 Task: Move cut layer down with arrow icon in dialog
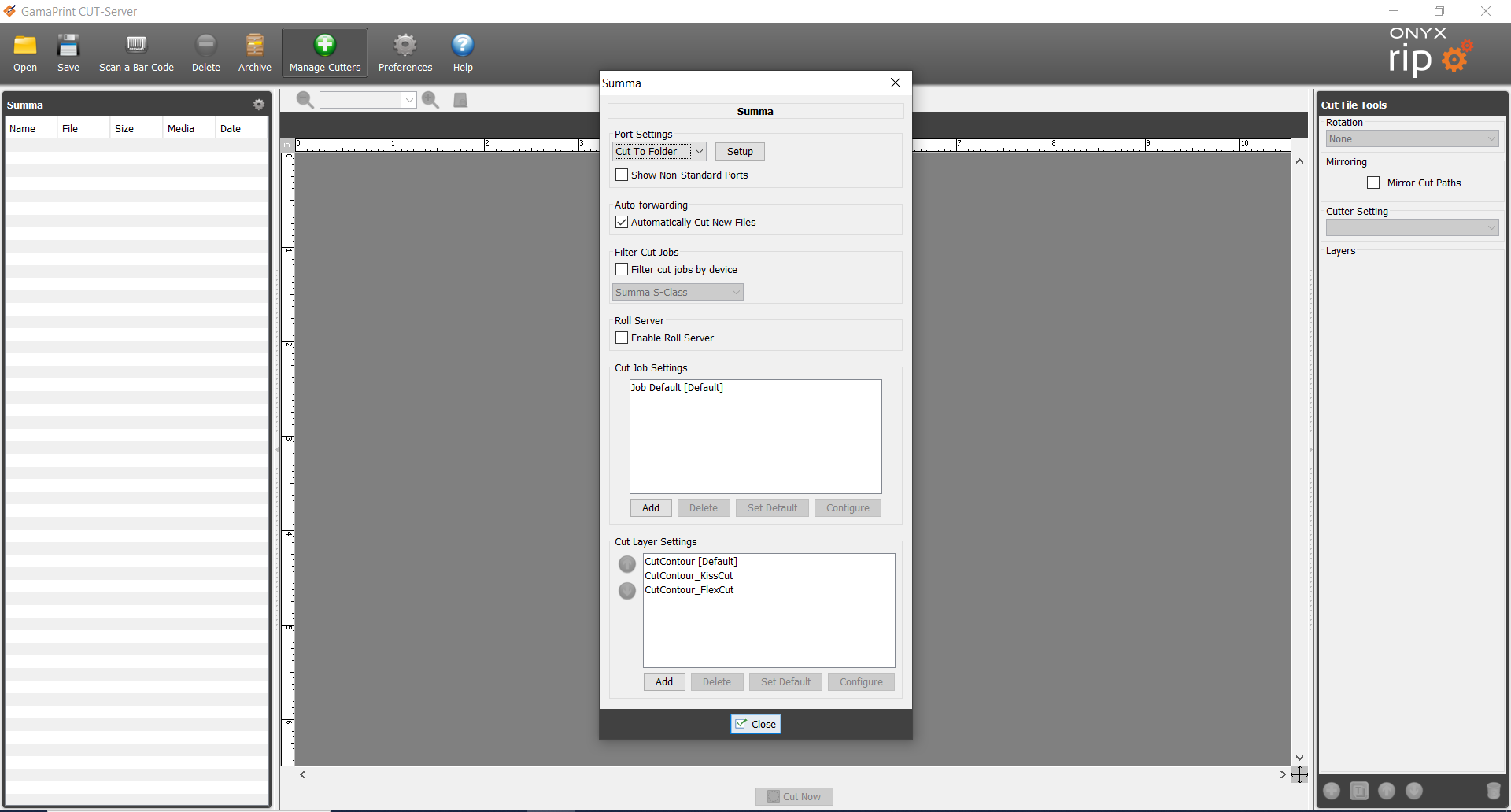tap(627, 591)
